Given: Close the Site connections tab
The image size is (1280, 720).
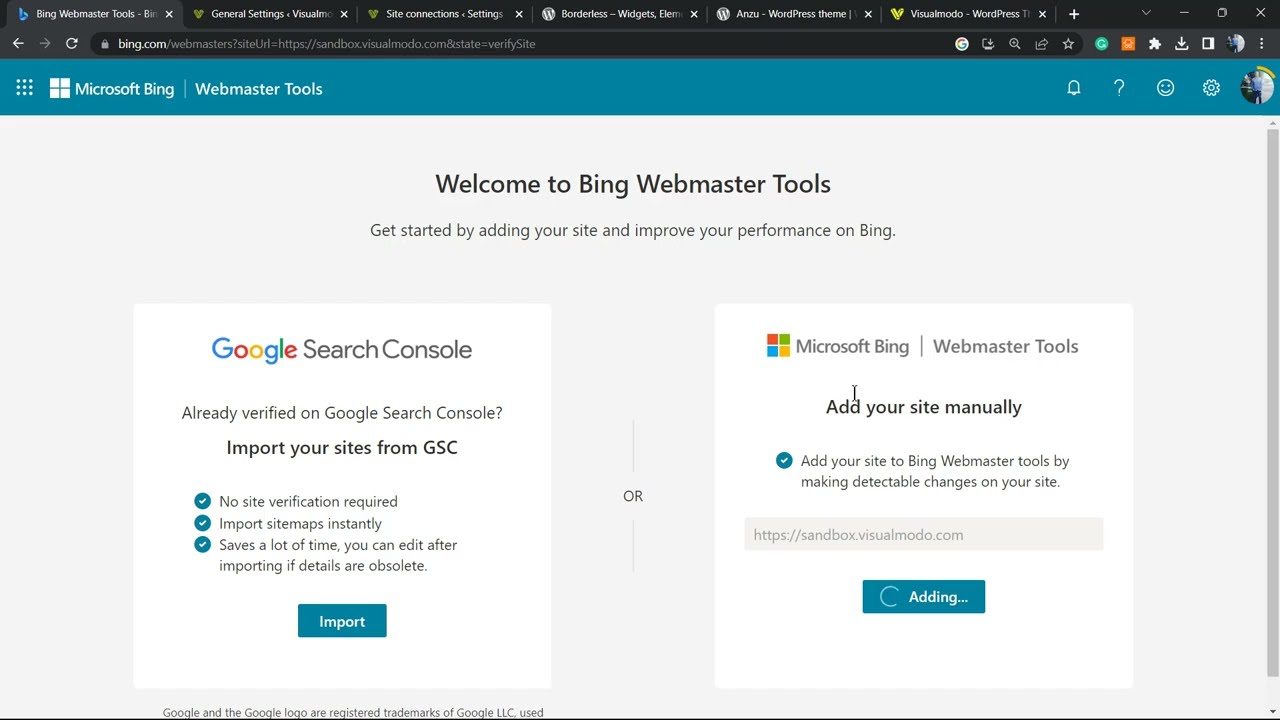Looking at the screenshot, I should tap(519, 14).
